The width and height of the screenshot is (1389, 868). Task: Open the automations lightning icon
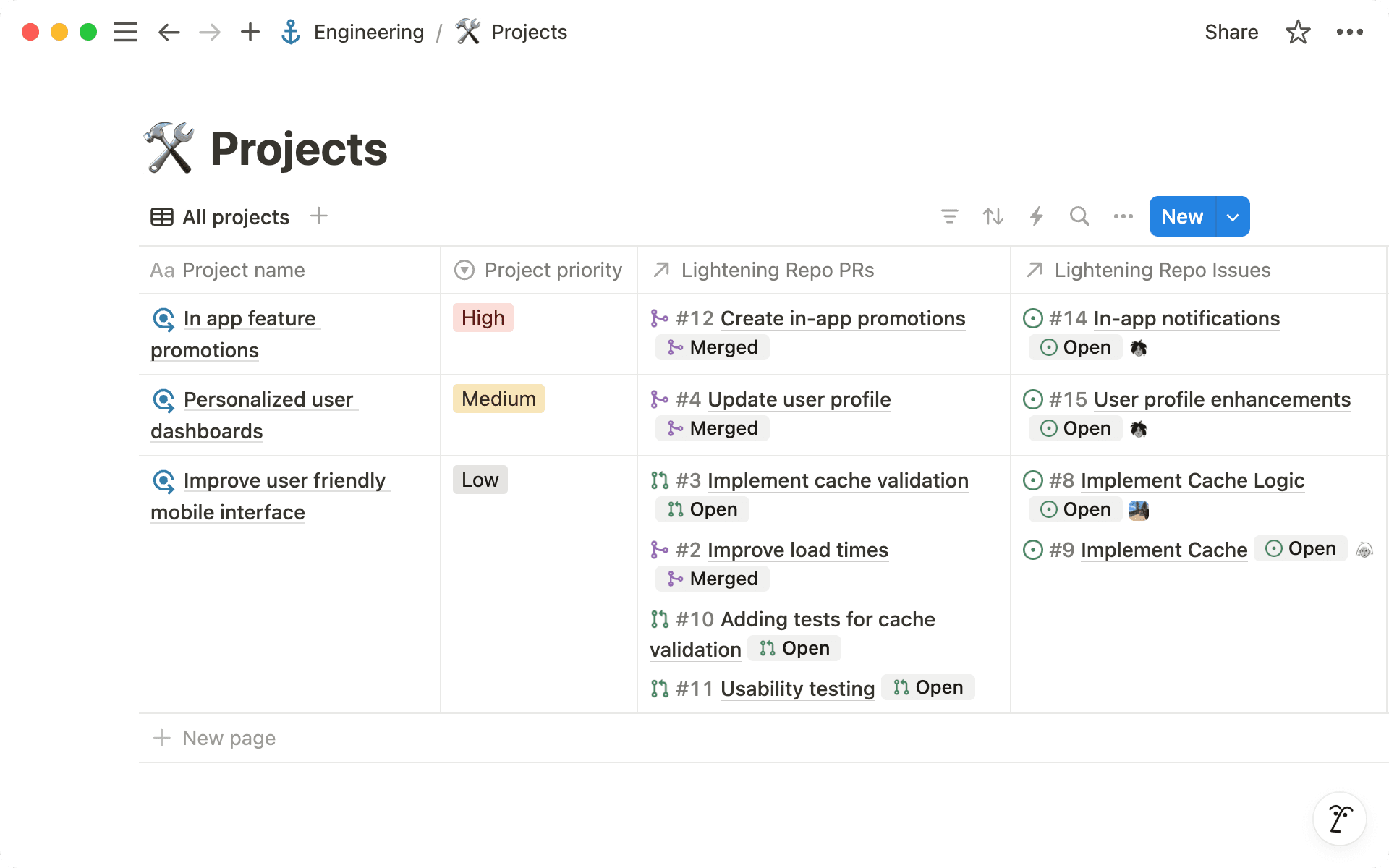pos(1036,216)
